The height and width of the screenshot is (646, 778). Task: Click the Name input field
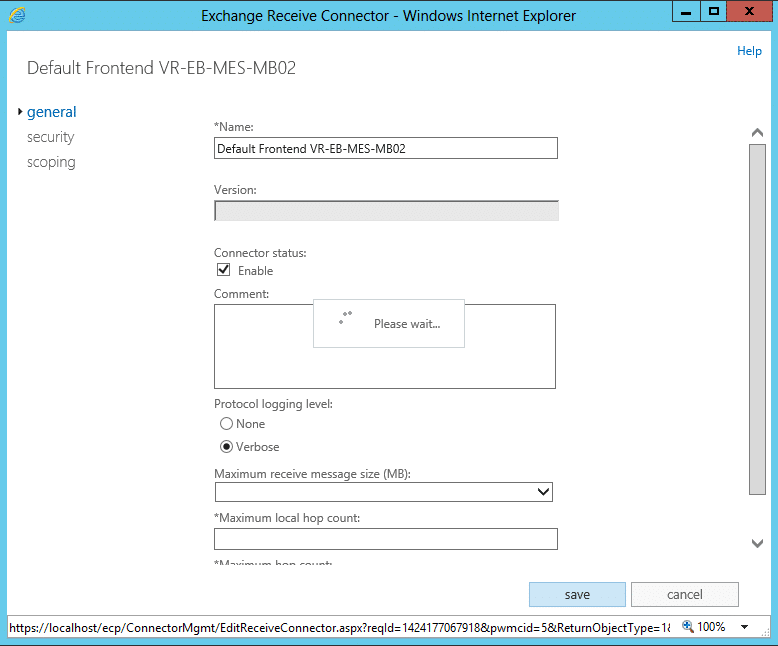pyautogui.click(x=386, y=148)
